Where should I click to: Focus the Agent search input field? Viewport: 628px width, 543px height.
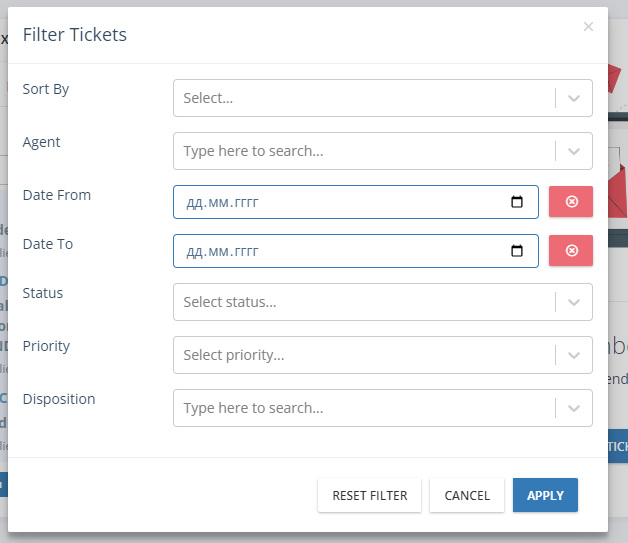click(x=364, y=151)
